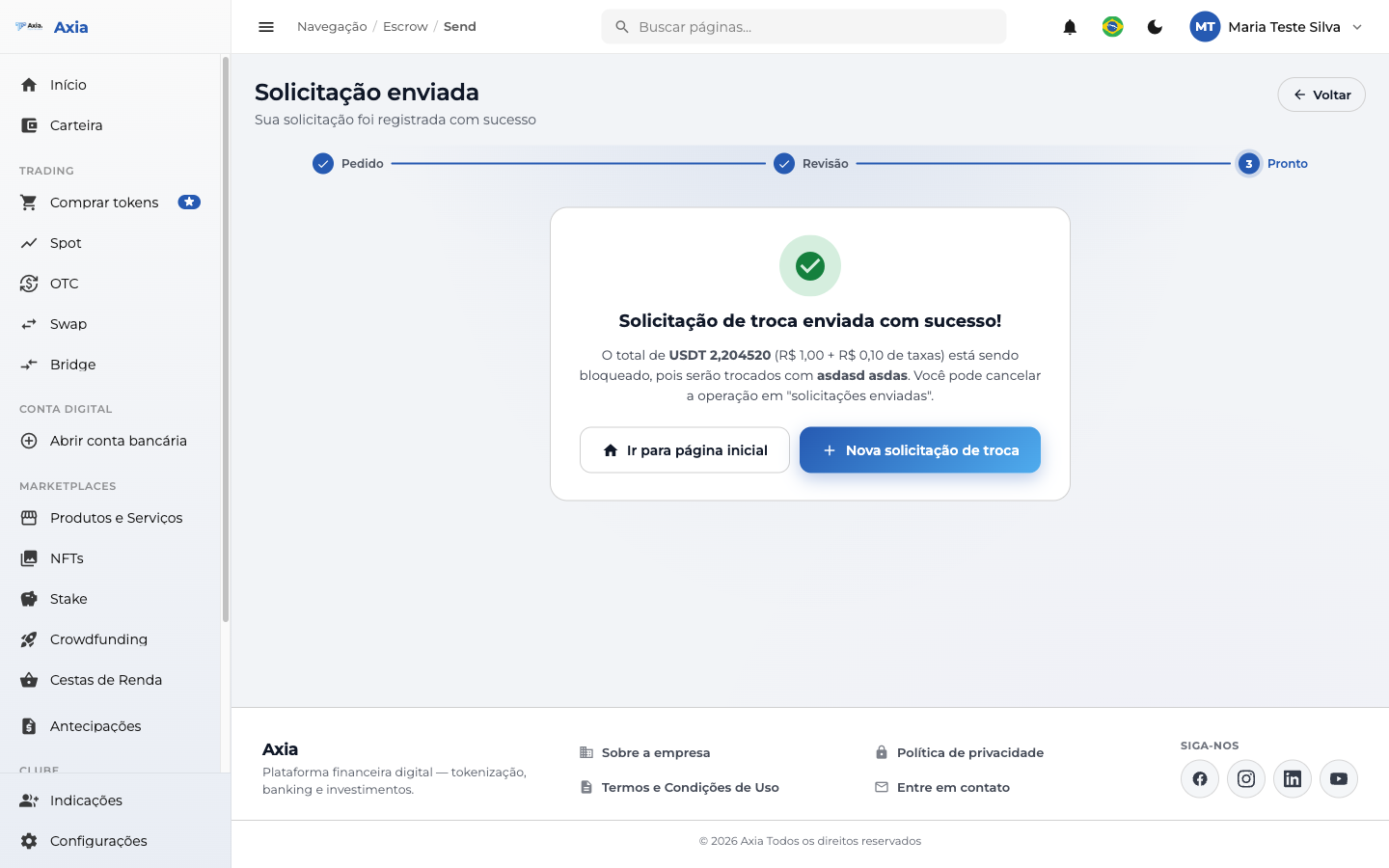This screenshot has height=868, width=1389.
Task: Click the Pedido step checkmark
Action: pyautogui.click(x=323, y=164)
